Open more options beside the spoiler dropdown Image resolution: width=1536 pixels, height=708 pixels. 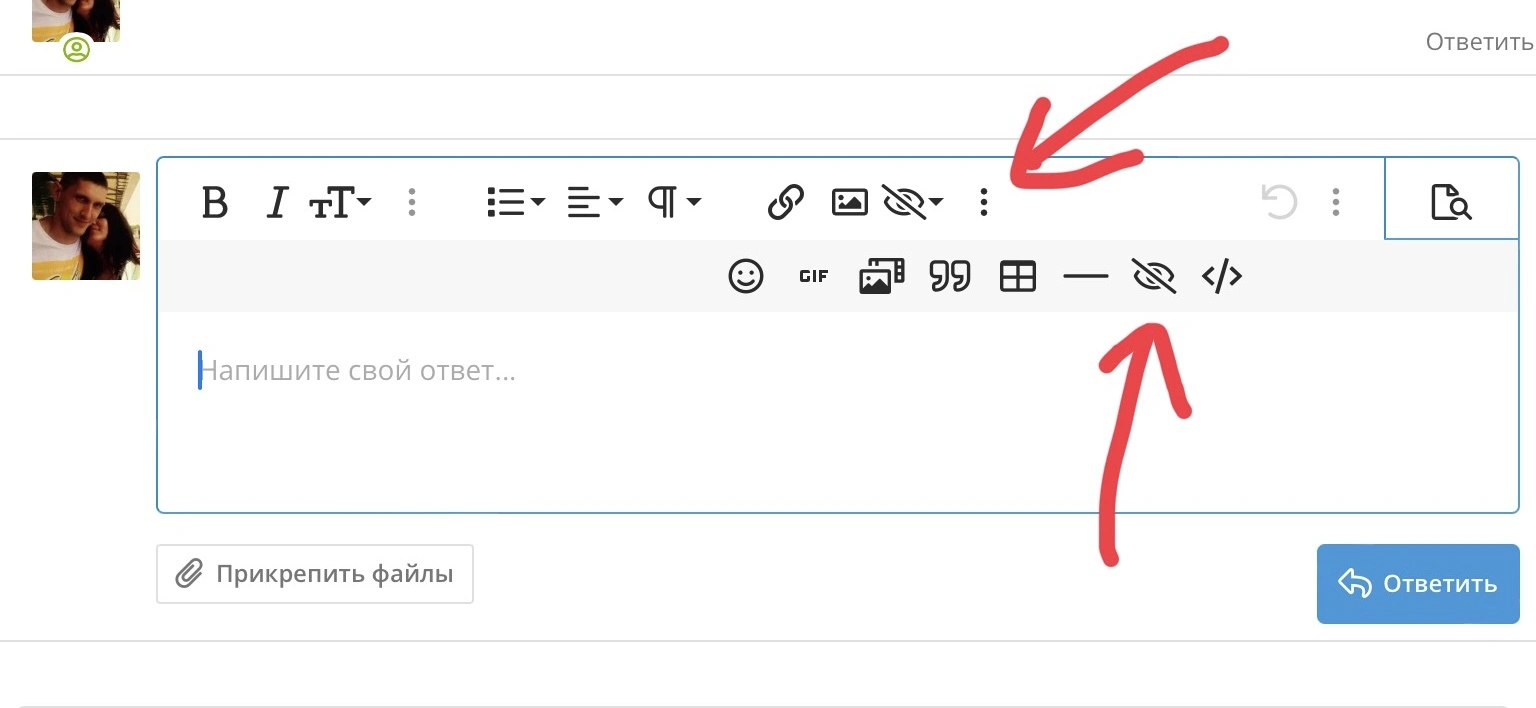984,203
